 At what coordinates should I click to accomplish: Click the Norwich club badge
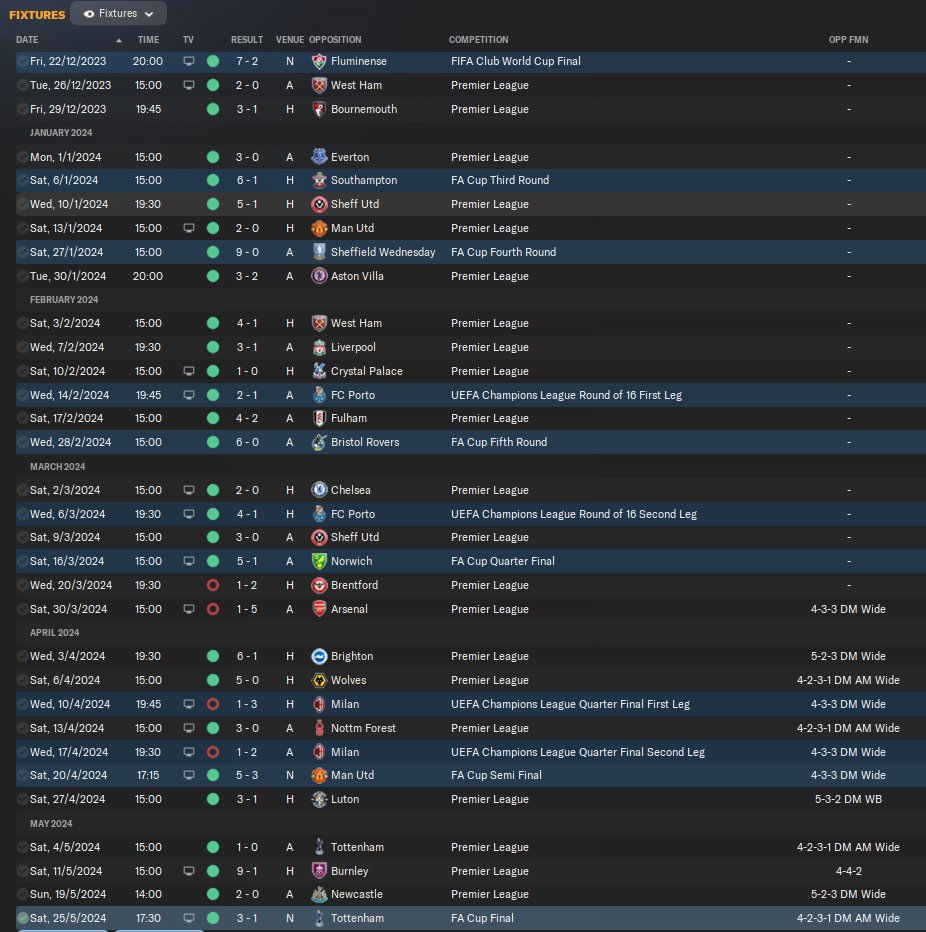[x=319, y=561]
